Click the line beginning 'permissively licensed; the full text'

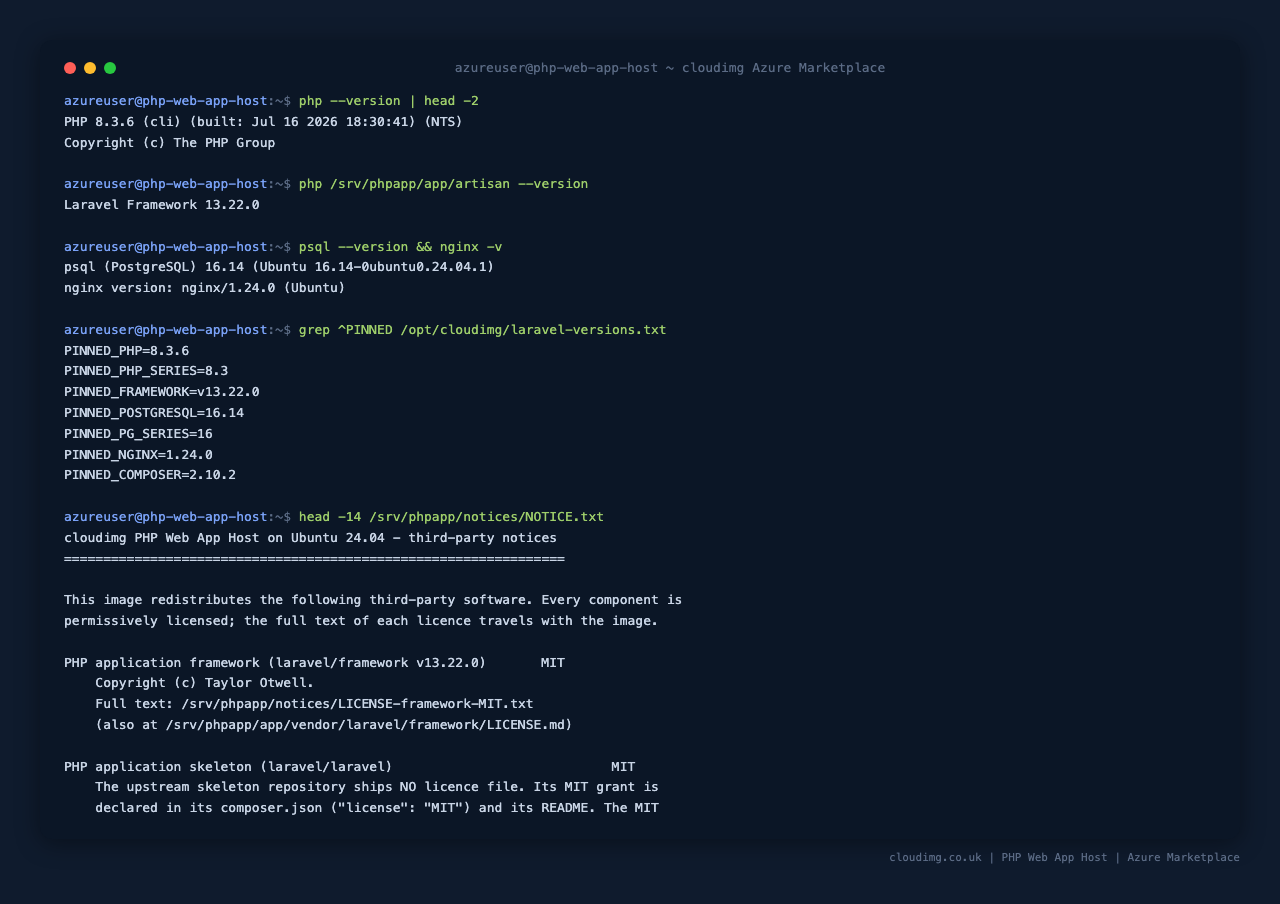pyautogui.click(x=361, y=621)
